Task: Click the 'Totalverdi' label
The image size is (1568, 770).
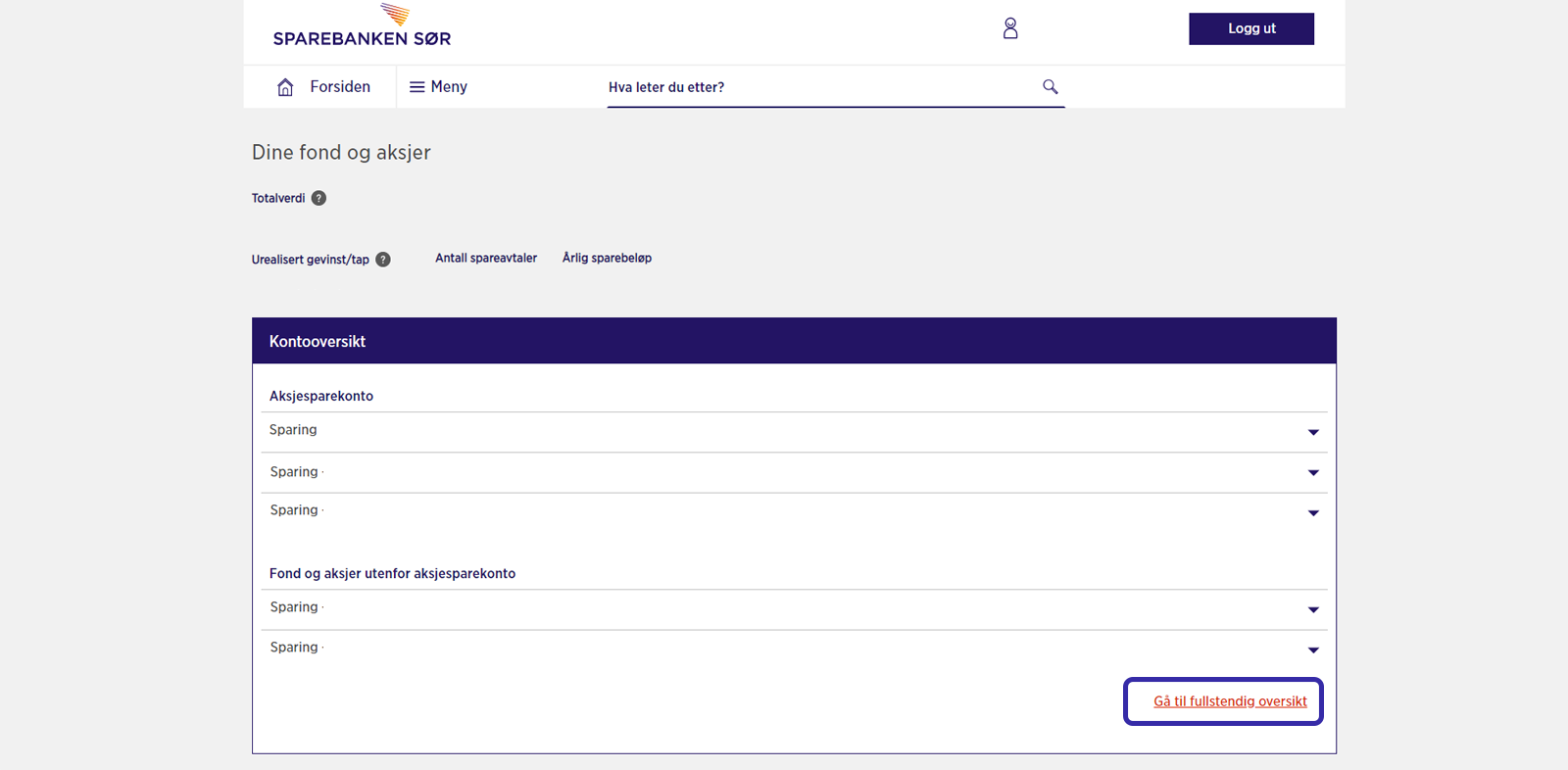Action: coord(278,198)
